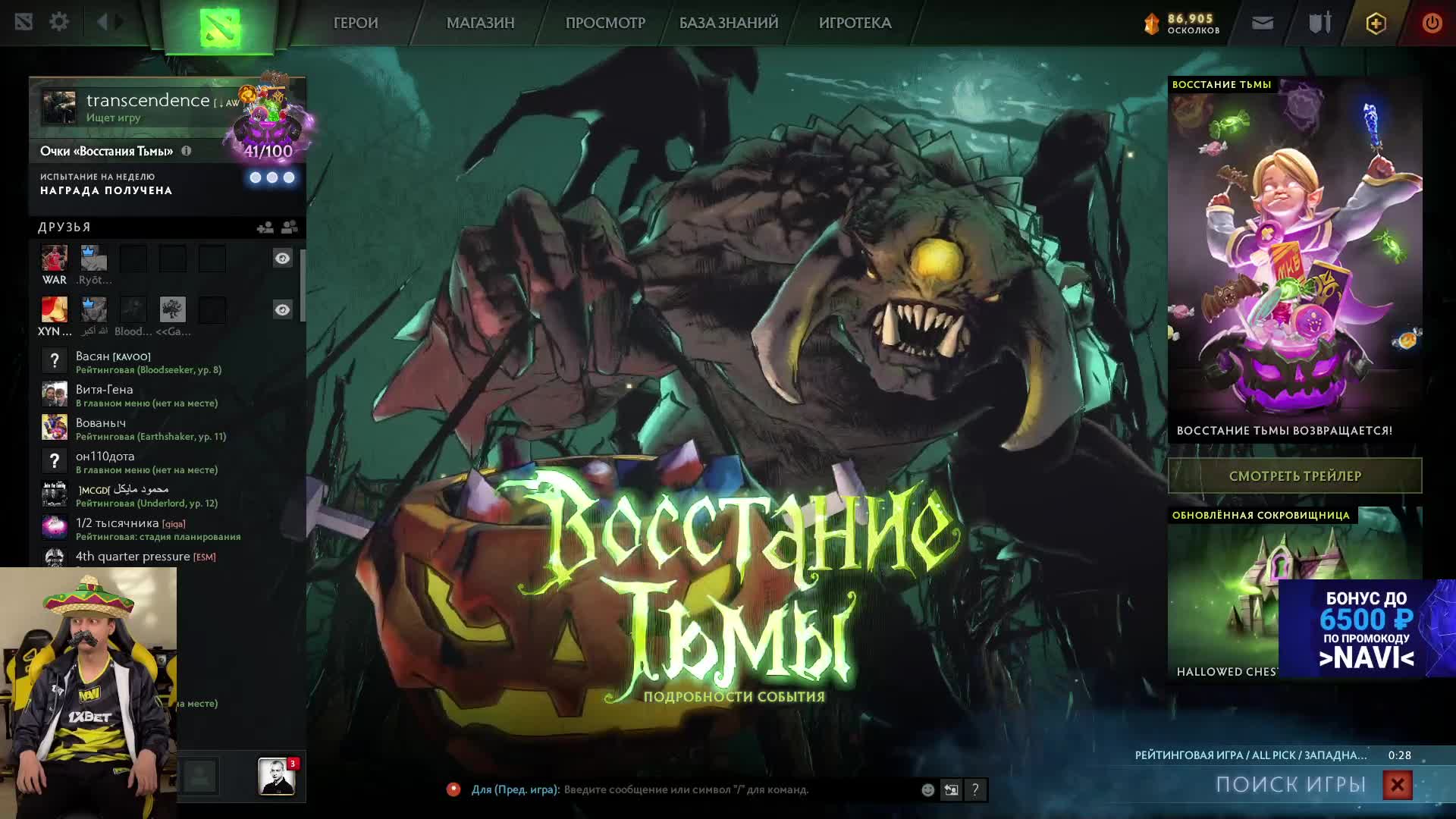Click the НАГРАДА ПОЛУЧЕНА weekly challenge text

coord(106,190)
